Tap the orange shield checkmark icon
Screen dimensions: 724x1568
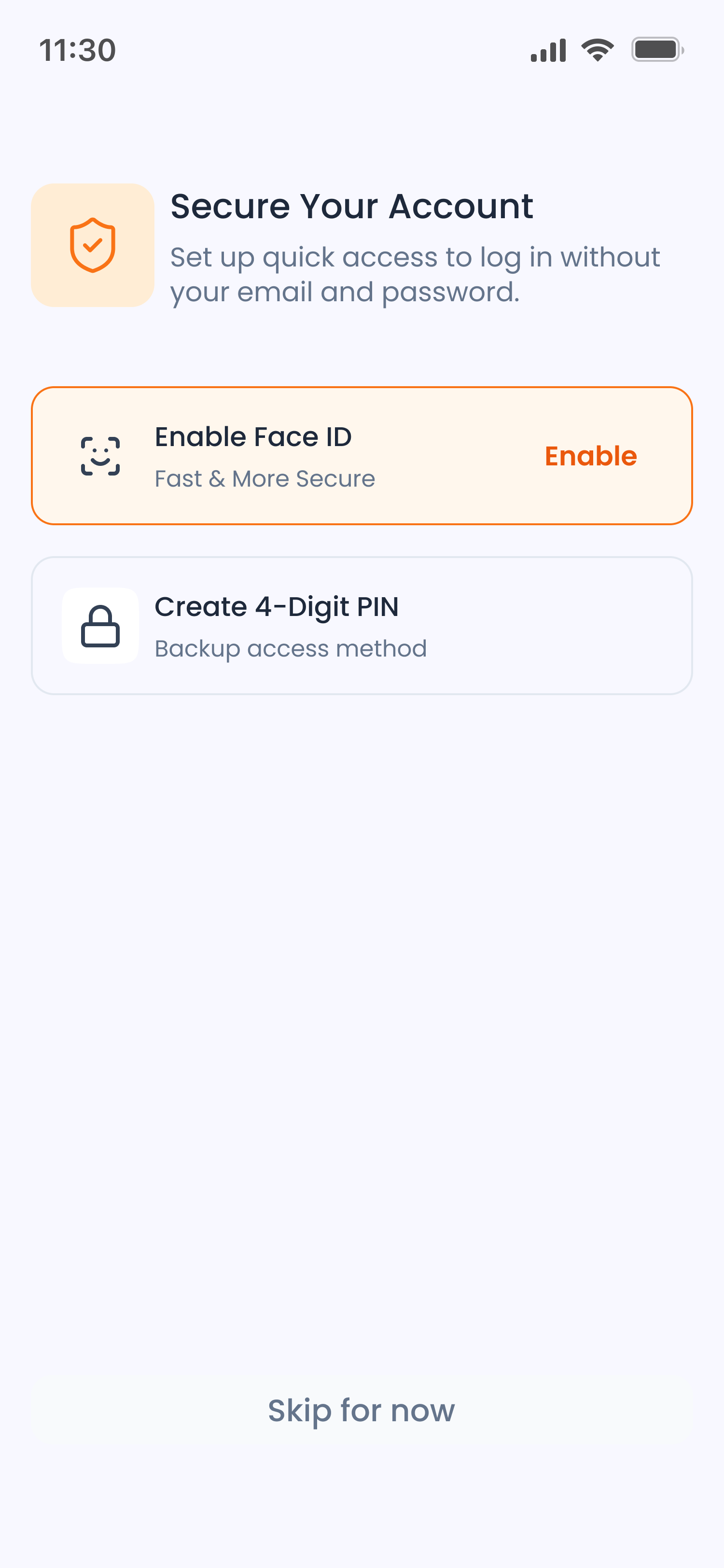[93, 245]
